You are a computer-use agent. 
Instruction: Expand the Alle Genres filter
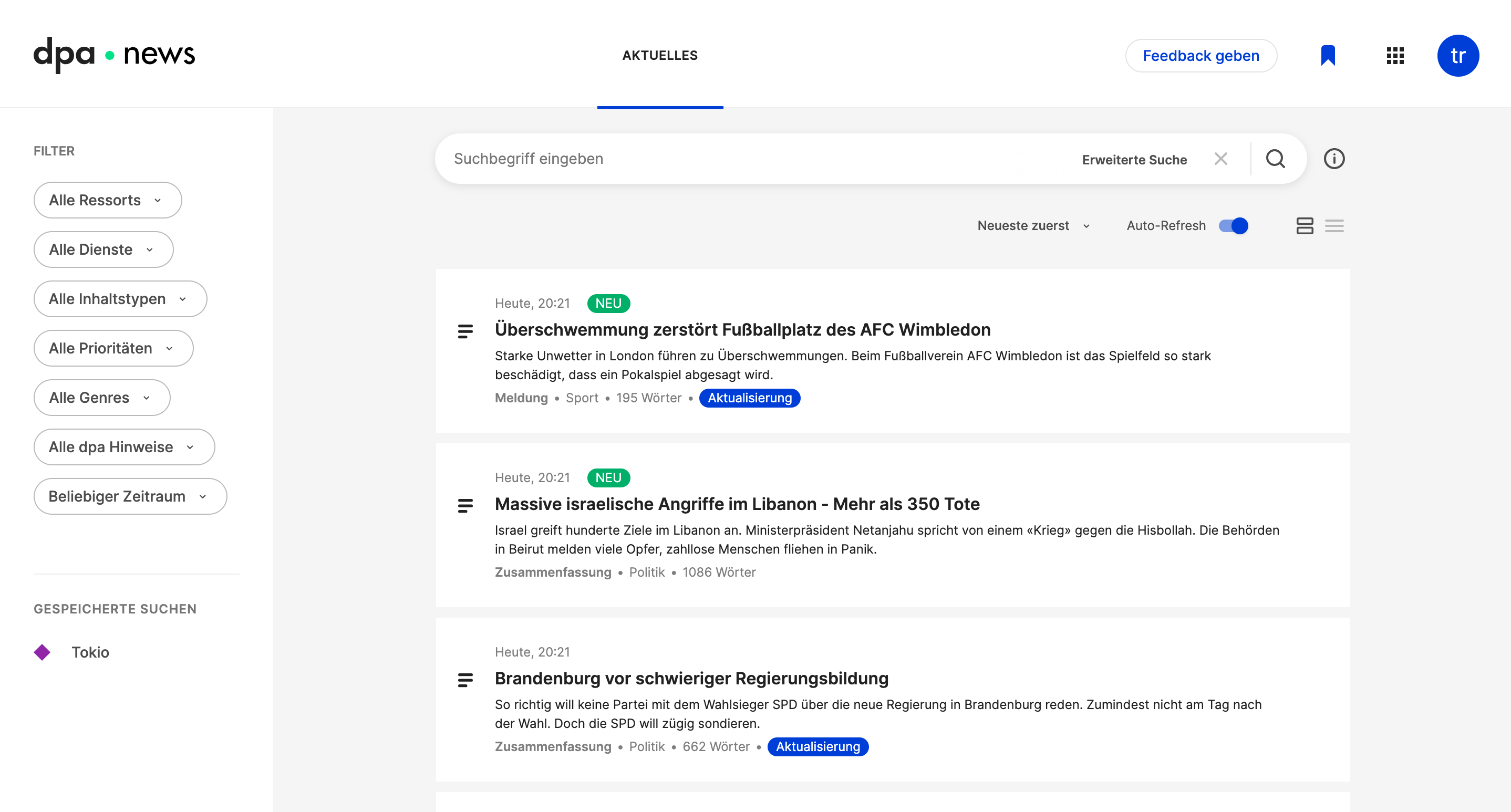(x=102, y=397)
